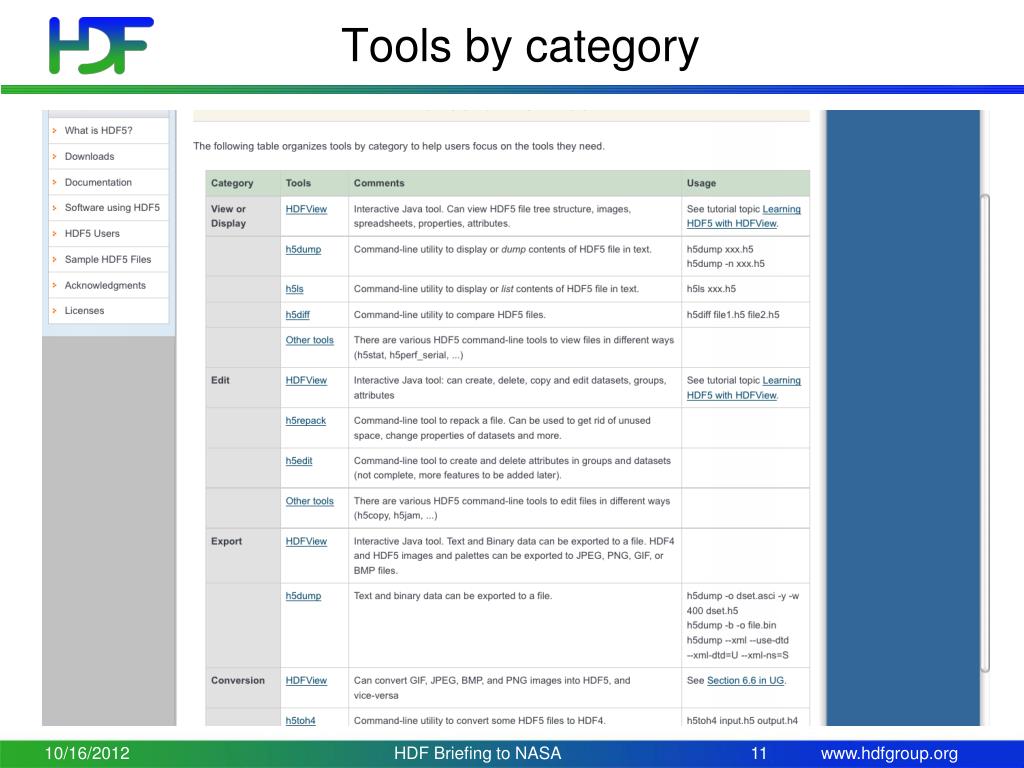Click the footer date '10/16/2012'

87,754
